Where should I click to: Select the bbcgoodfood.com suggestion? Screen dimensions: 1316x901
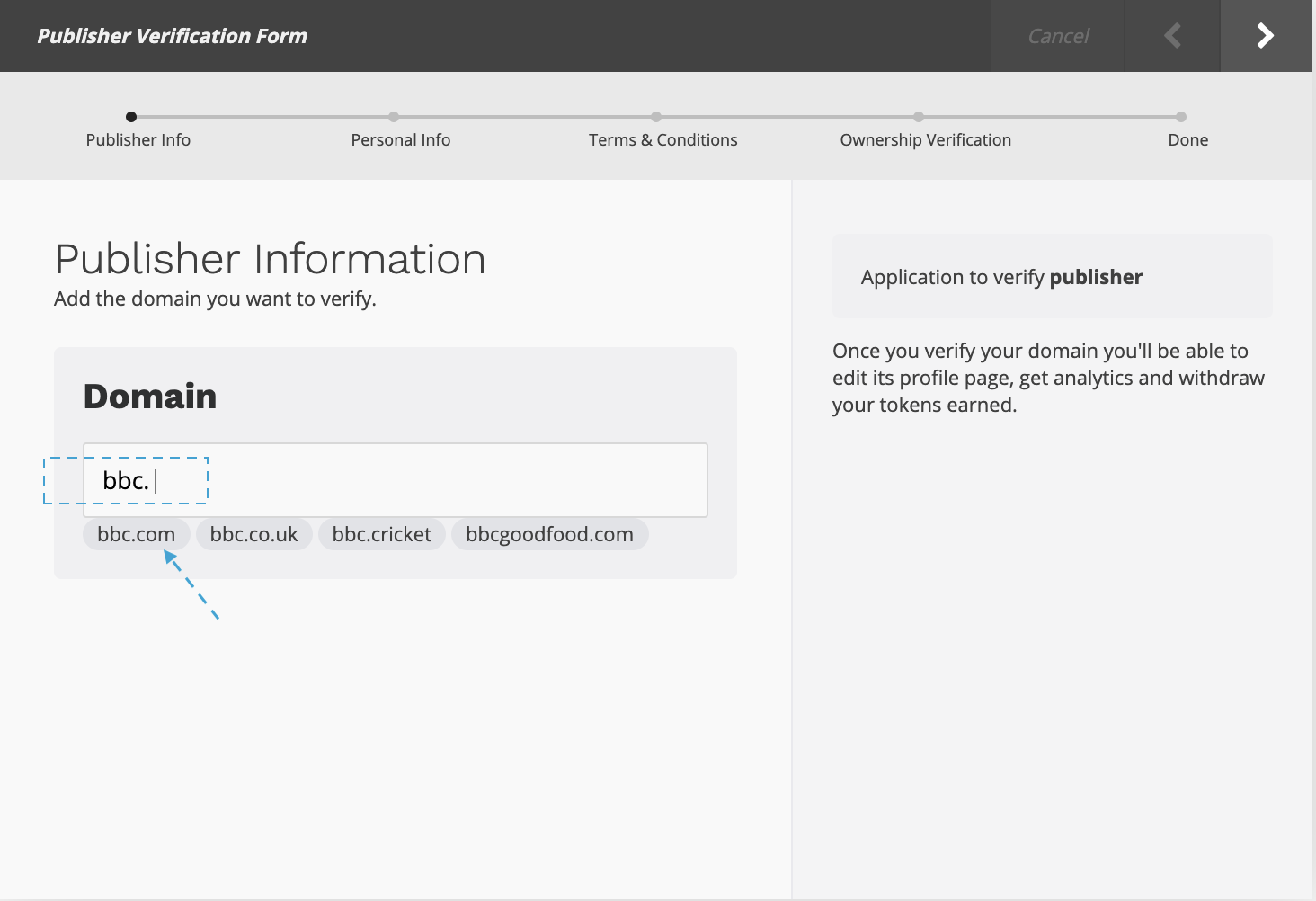(x=549, y=534)
